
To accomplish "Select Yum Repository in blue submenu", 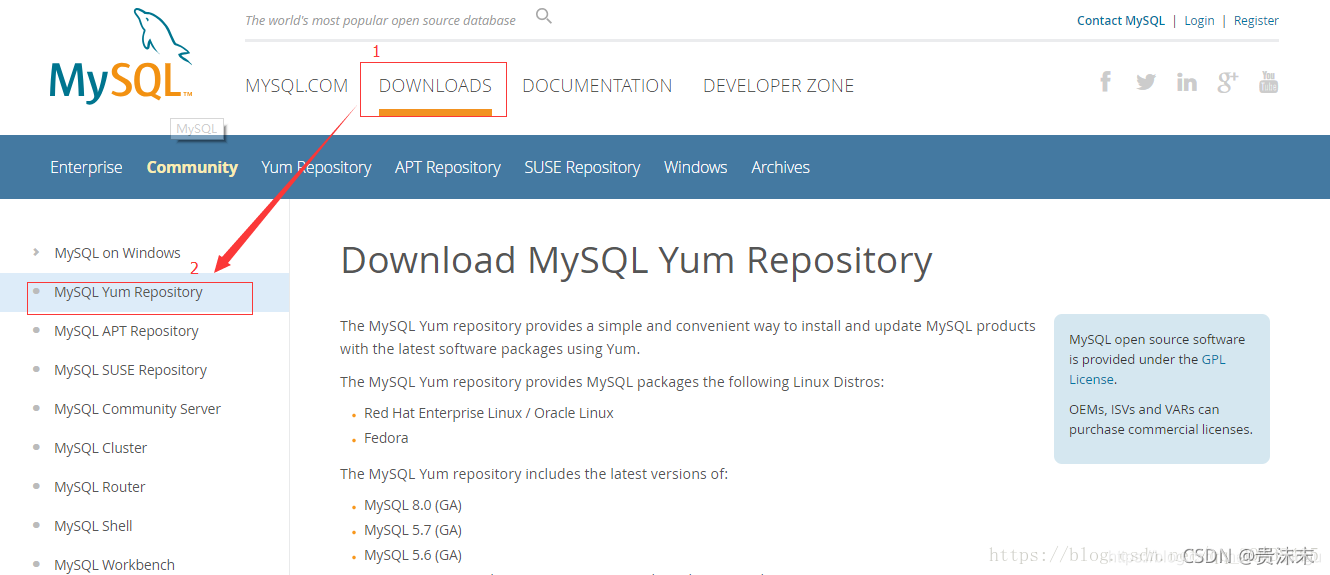I will [316, 167].
